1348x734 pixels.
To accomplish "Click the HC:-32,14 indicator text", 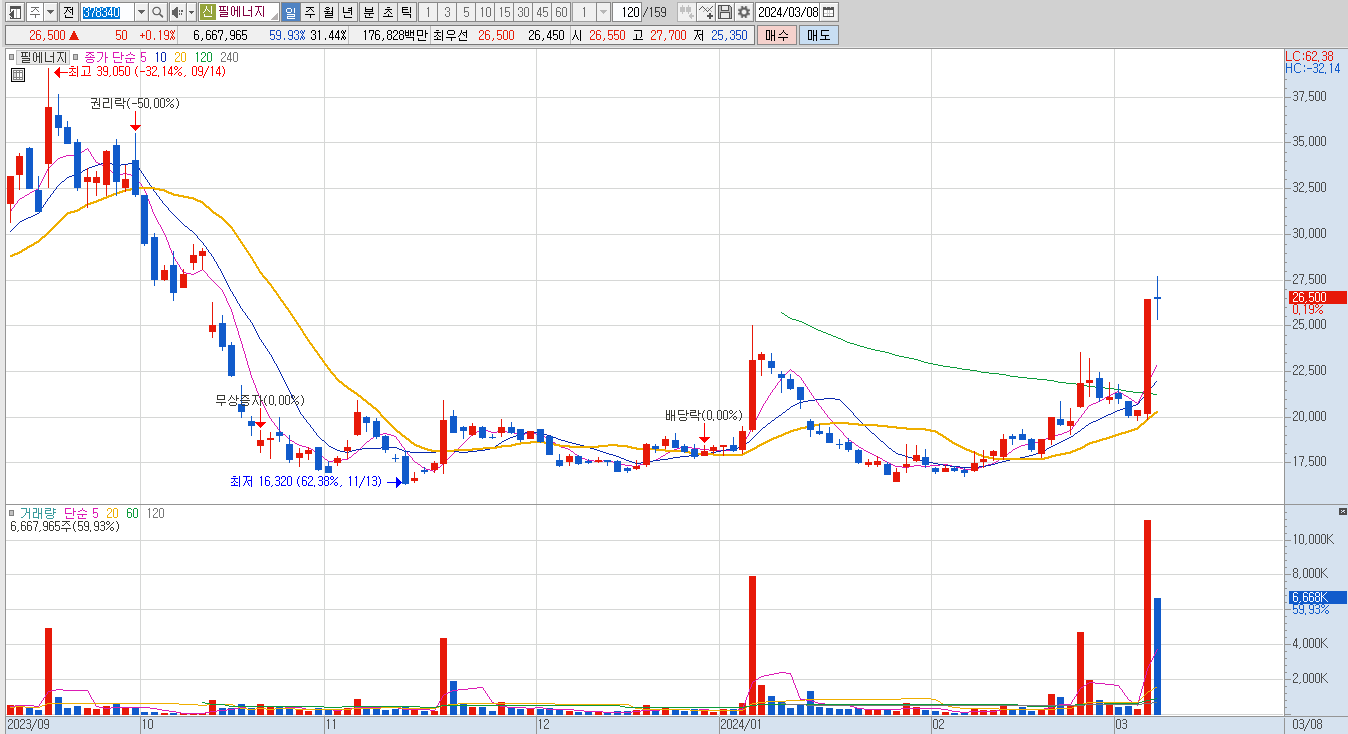I will coord(1312,68).
